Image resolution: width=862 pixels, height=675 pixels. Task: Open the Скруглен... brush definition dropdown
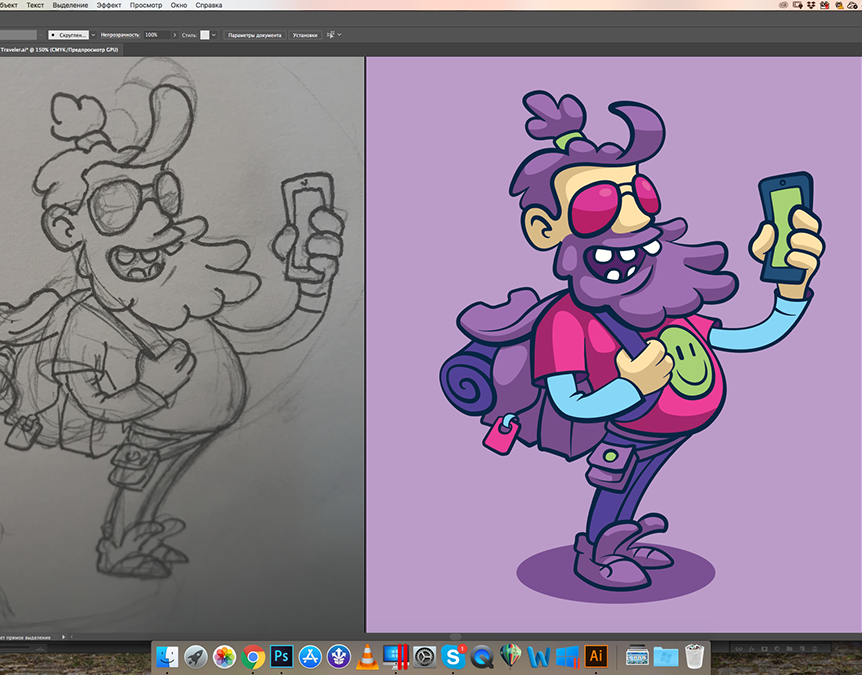point(68,35)
